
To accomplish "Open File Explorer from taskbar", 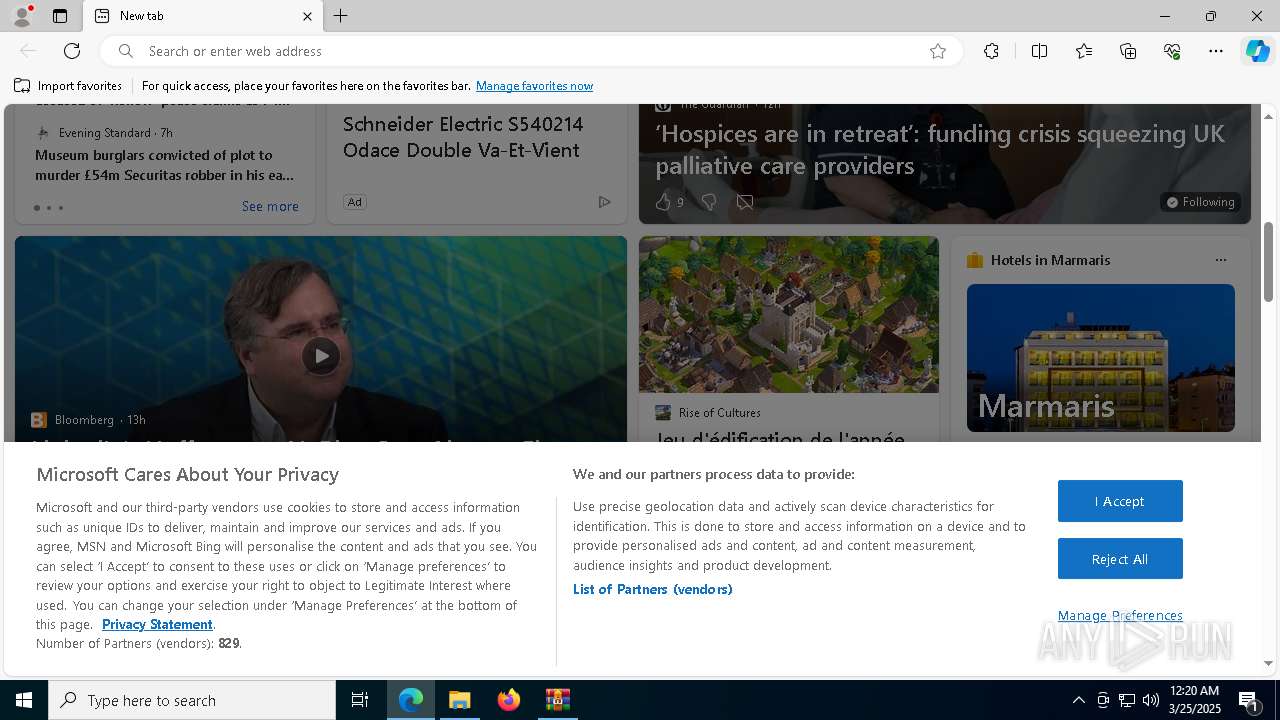I will [460, 700].
